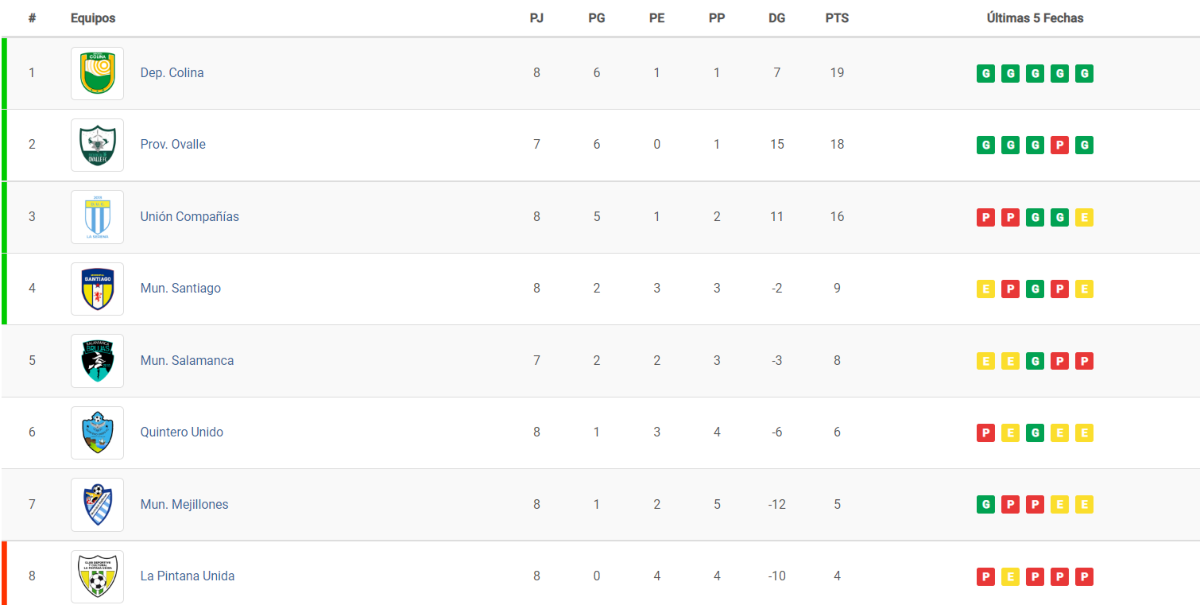1200x605 pixels.
Task: Click Mun. Mejillones' green G result badge
Action: [986, 505]
